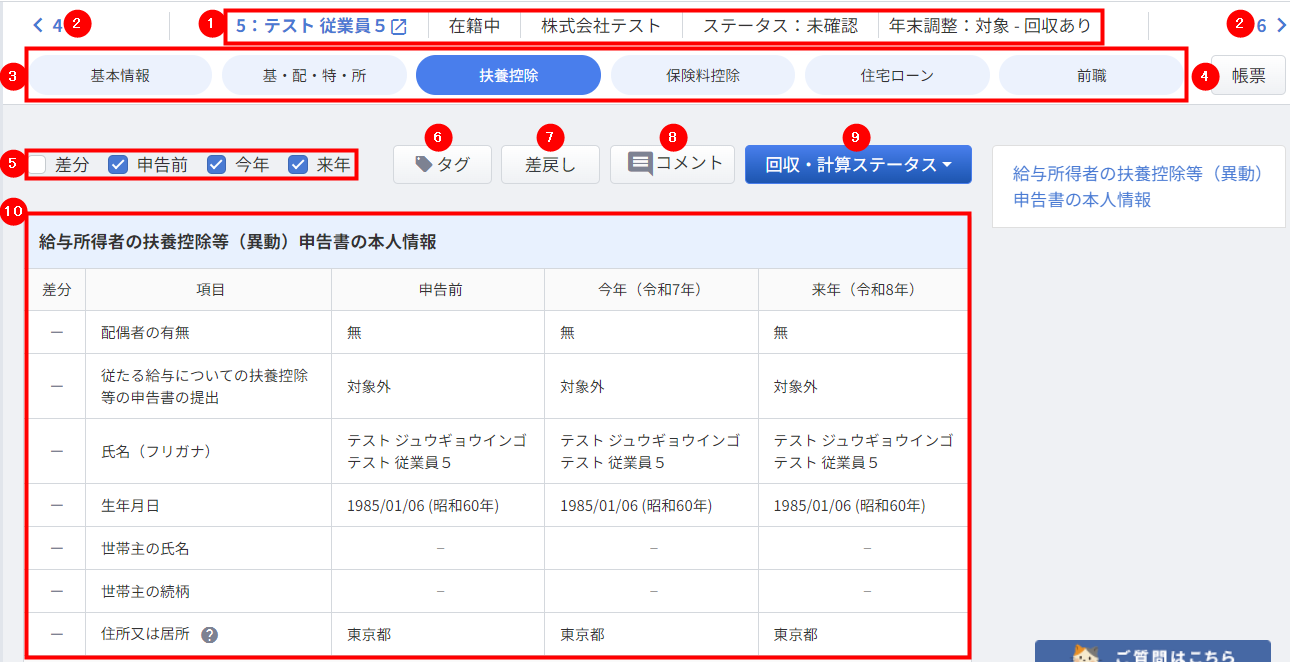Switch to the 基本情報 tab
The width and height of the screenshot is (1290, 662).
pos(120,75)
